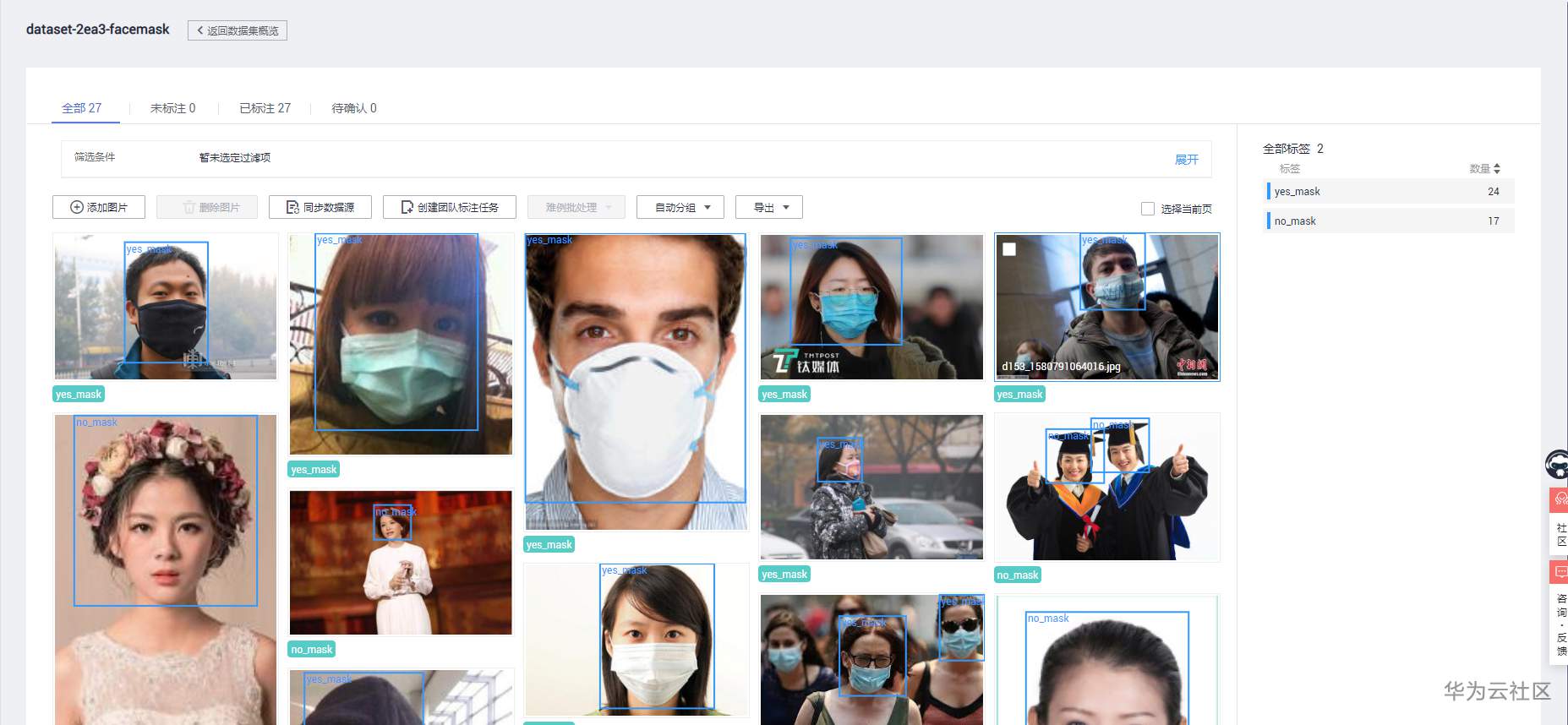Click the 同步数据源 button
This screenshot has width=1568, height=725.
tap(320, 207)
